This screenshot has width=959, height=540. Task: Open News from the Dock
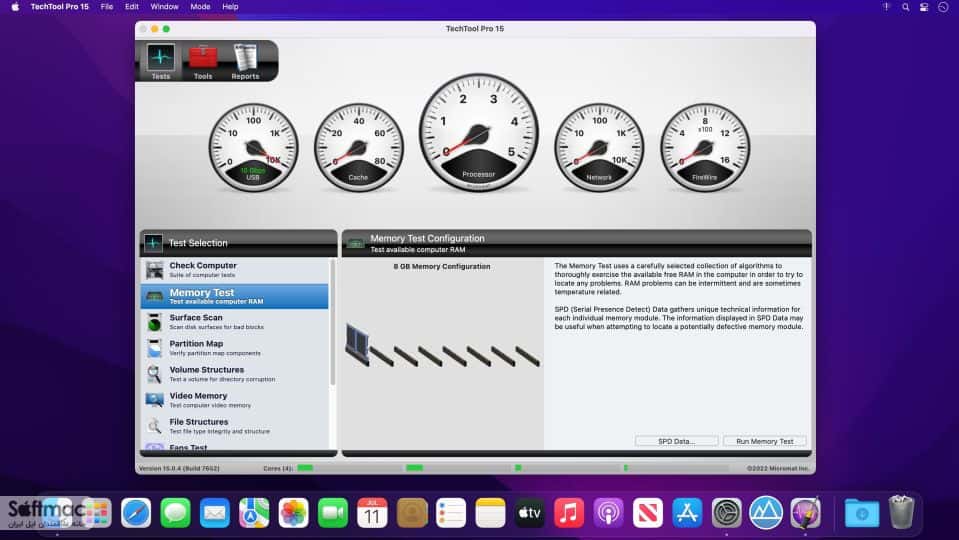(648, 512)
